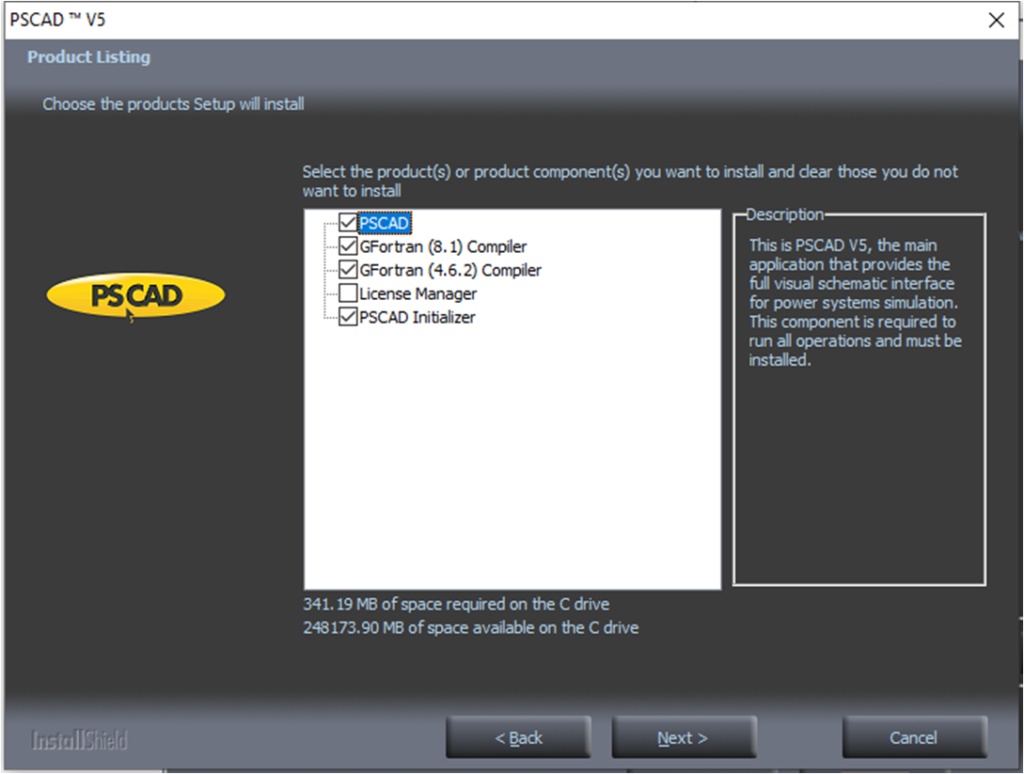Uncheck the PSCAD Initializer checkbox

[x=348, y=317]
